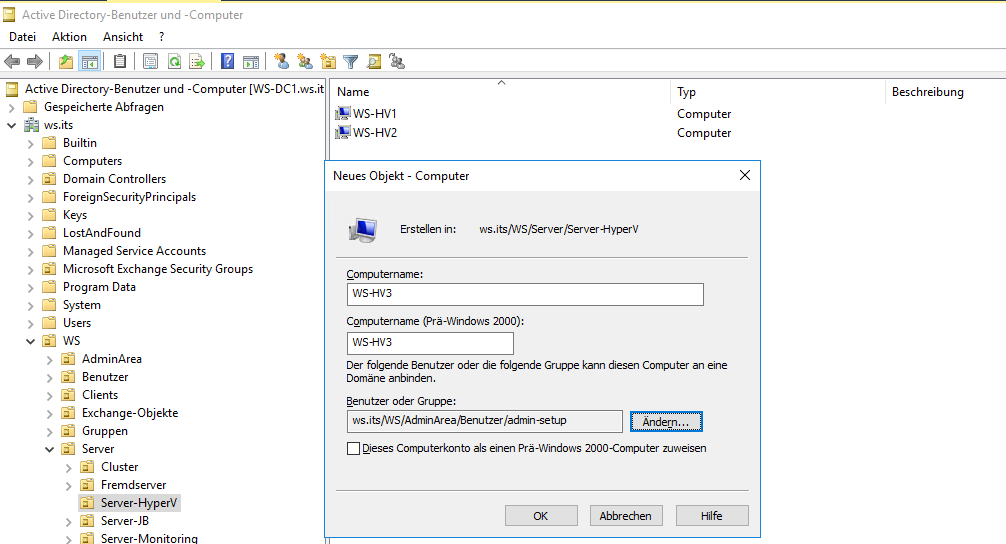This screenshot has width=1006, height=544.
Task: Collapse the ws.its domain node
Action: tap(11, 125)
